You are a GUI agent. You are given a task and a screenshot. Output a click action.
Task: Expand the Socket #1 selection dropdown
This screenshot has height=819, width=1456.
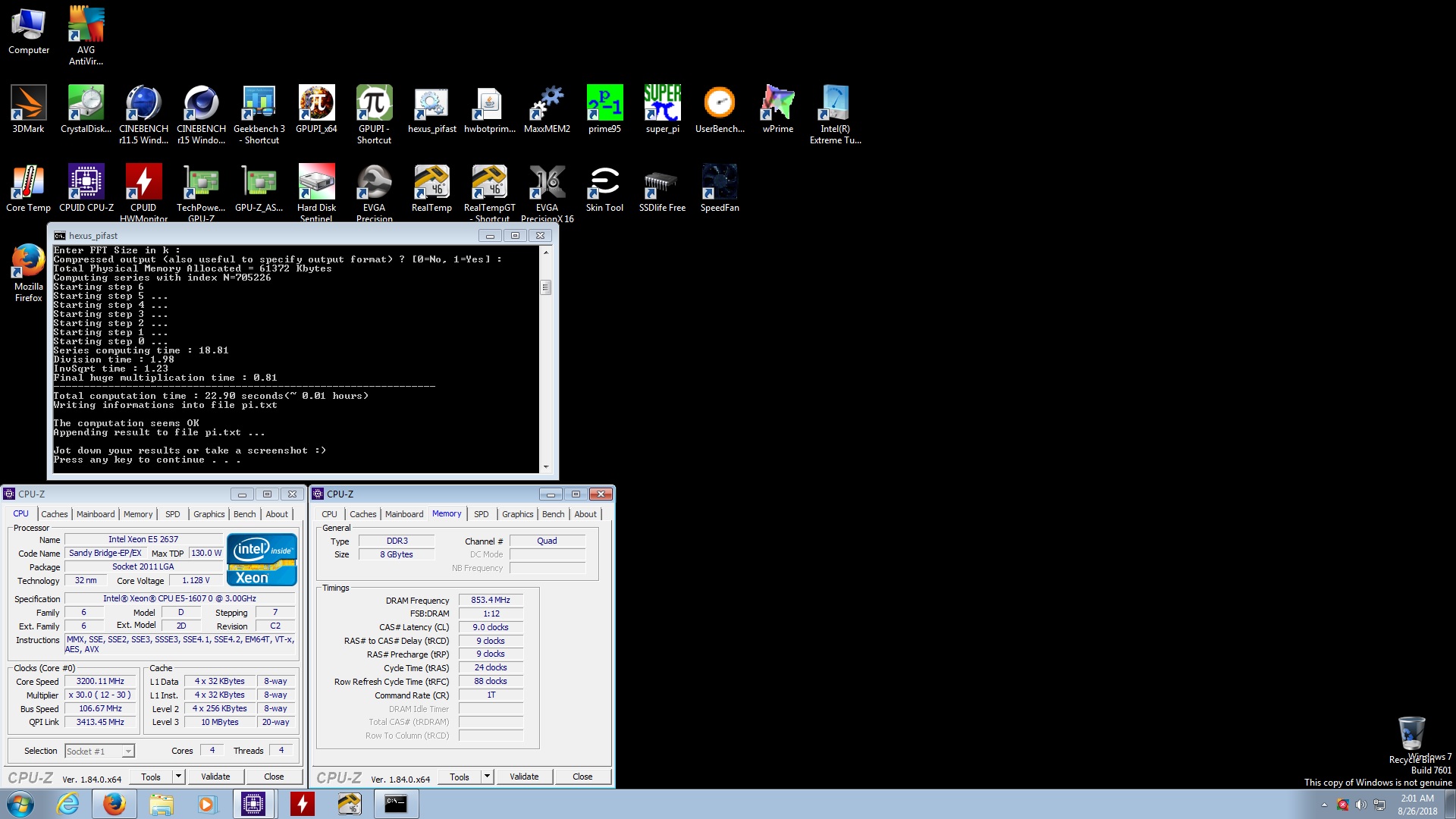[128, 752]
